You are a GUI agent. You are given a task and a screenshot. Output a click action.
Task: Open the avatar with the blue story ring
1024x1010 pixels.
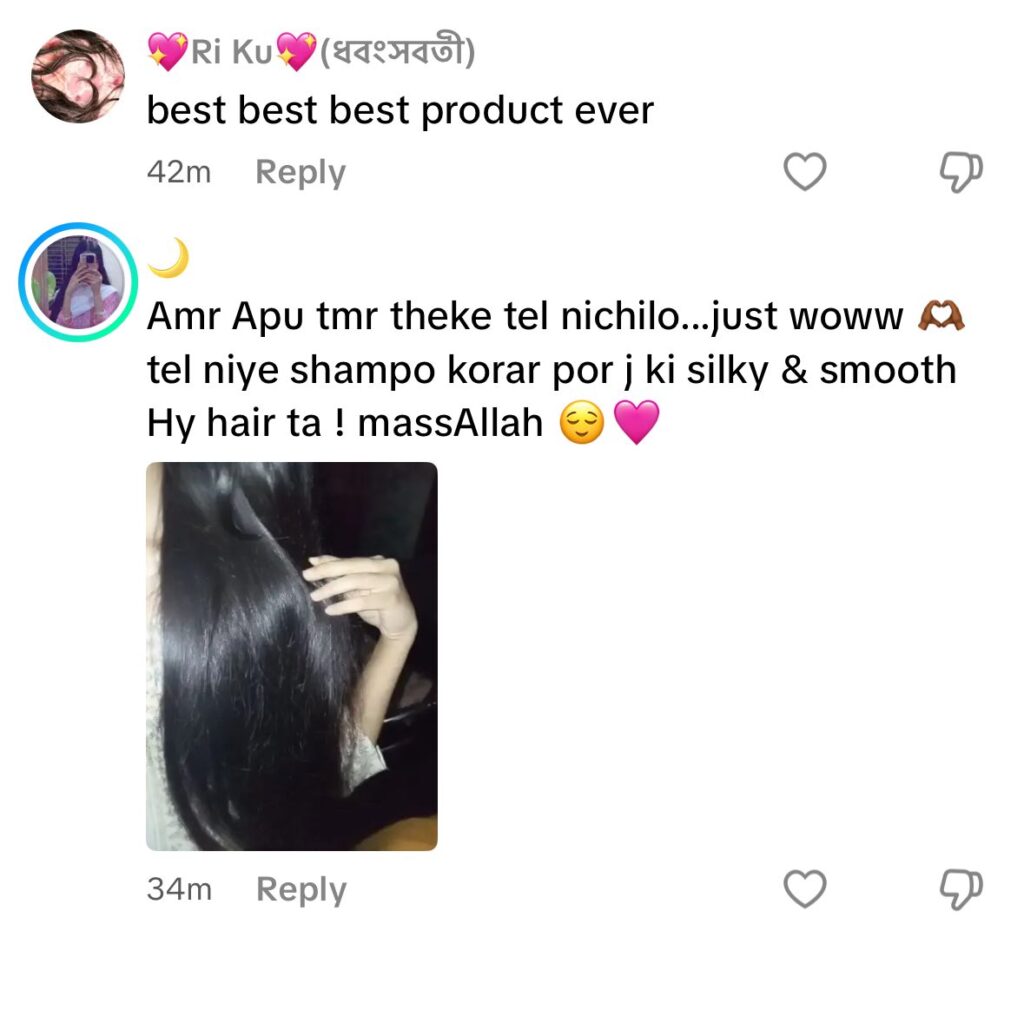[78, 282]
